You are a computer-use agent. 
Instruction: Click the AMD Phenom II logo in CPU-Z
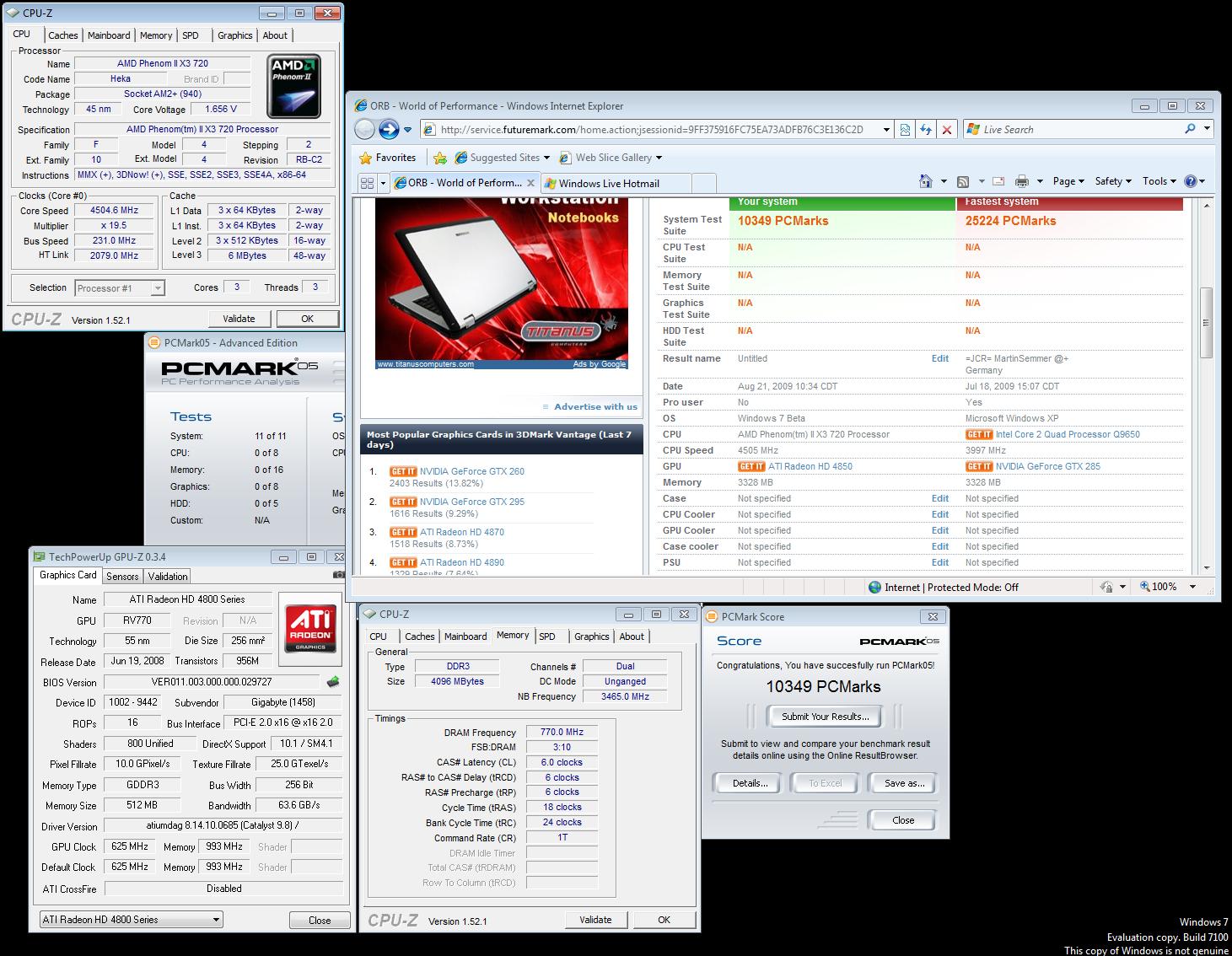click(293, 87)
